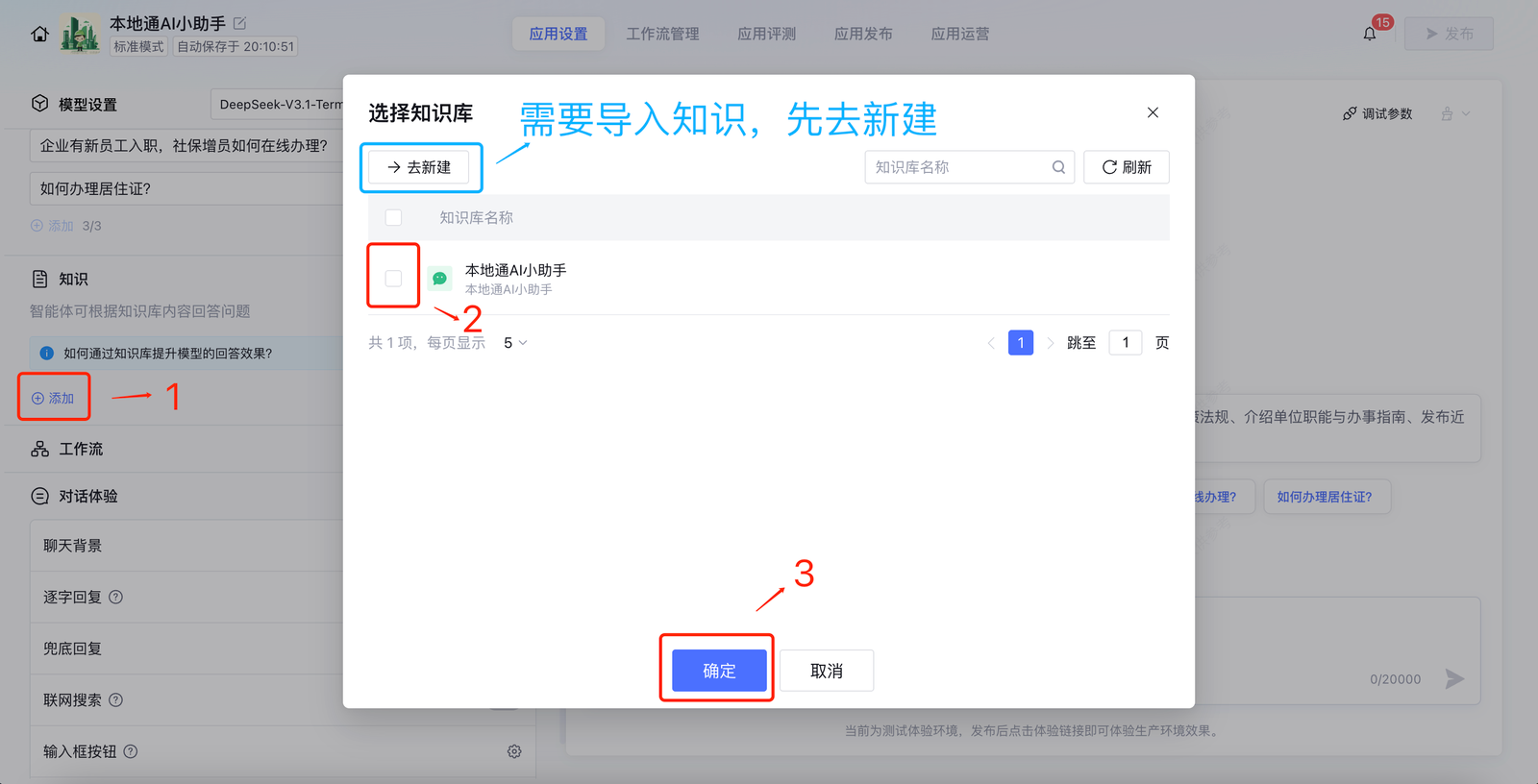Click the search magnifier in knowledge base field
Screen dimensions: 1538x784
pos(1058,167)
